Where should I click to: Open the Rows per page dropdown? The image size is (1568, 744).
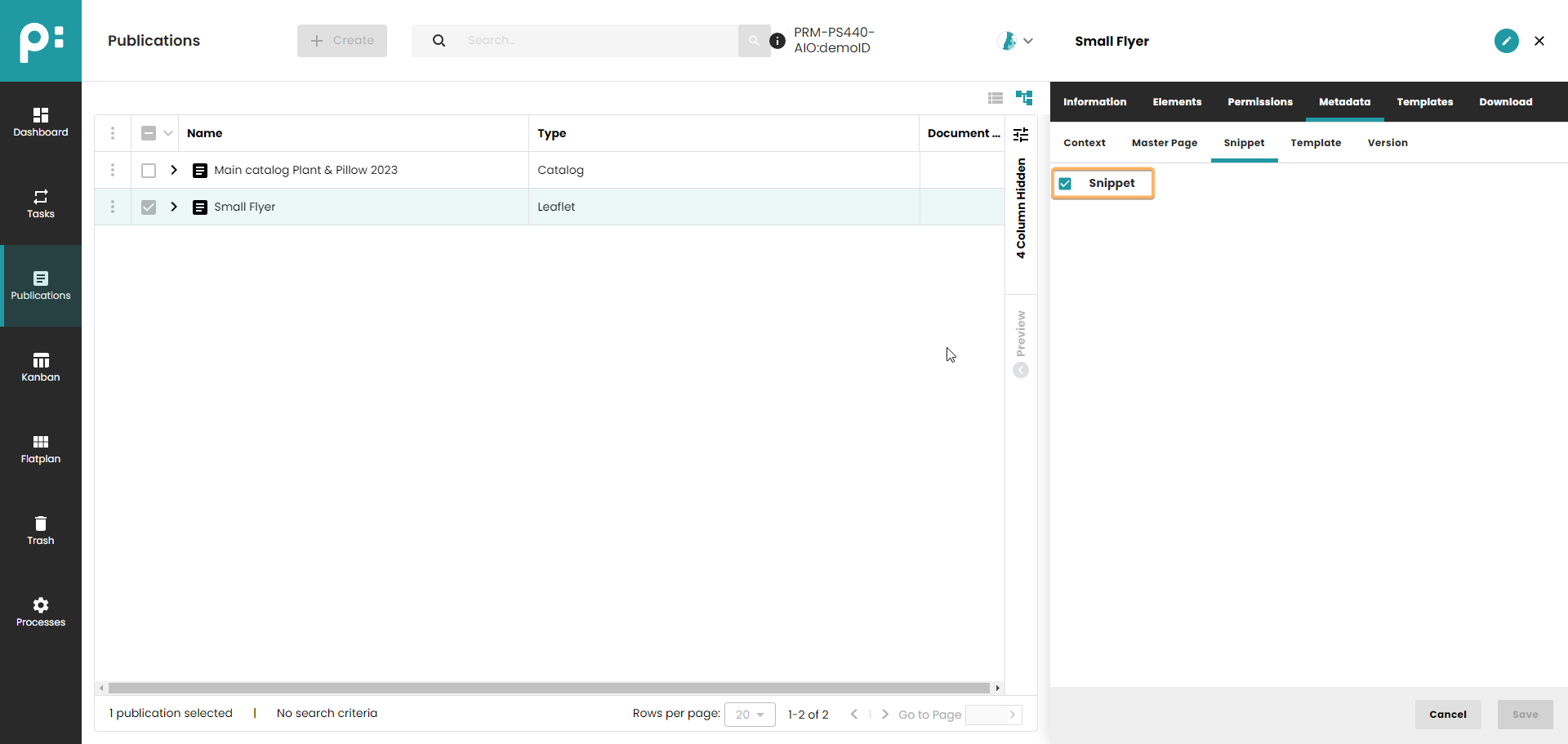pos(750,715)
